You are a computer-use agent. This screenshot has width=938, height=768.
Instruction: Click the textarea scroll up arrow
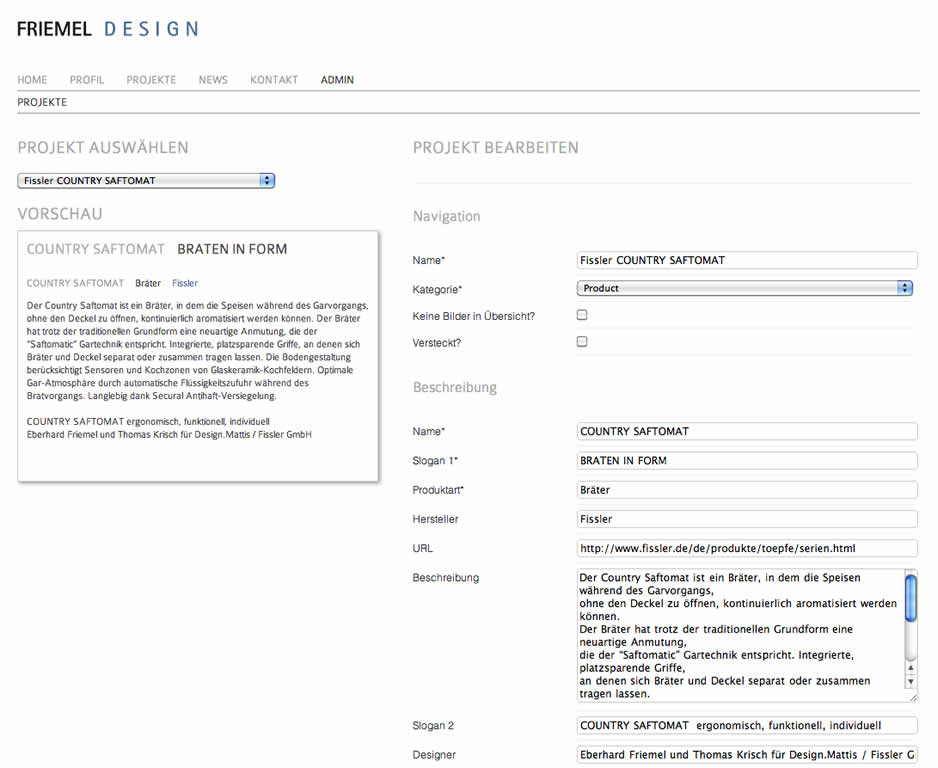[x=910, y=668]
